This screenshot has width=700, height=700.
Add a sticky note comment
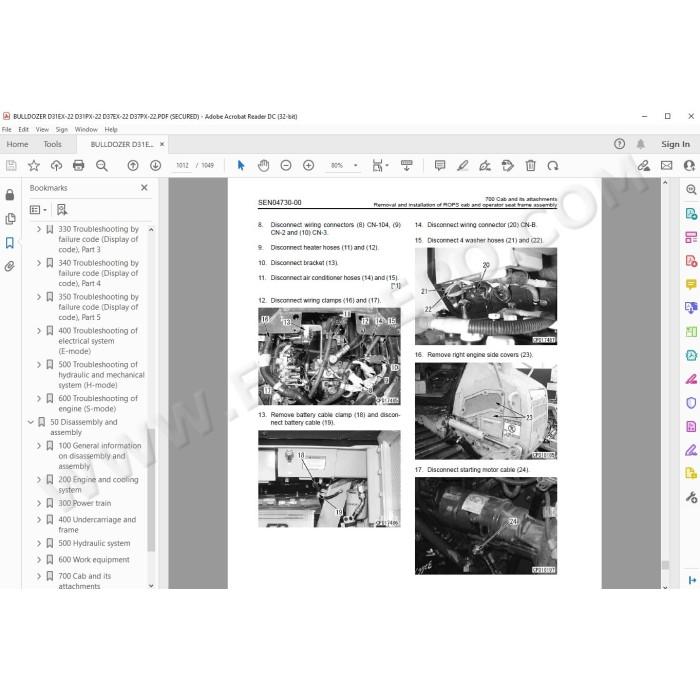[440, 166]
